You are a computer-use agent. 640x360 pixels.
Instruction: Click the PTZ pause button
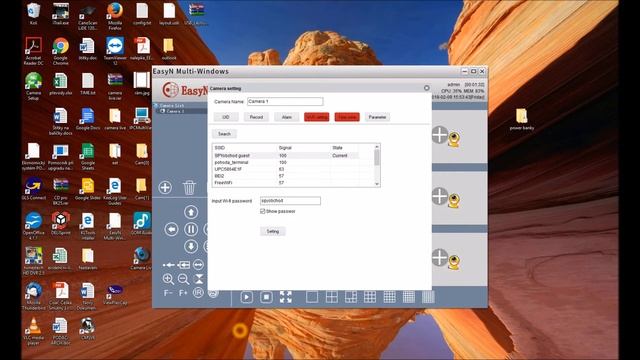(x=191, y=229)
